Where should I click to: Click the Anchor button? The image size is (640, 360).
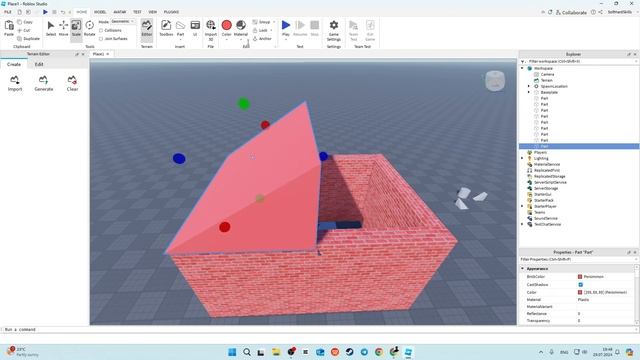262,39
